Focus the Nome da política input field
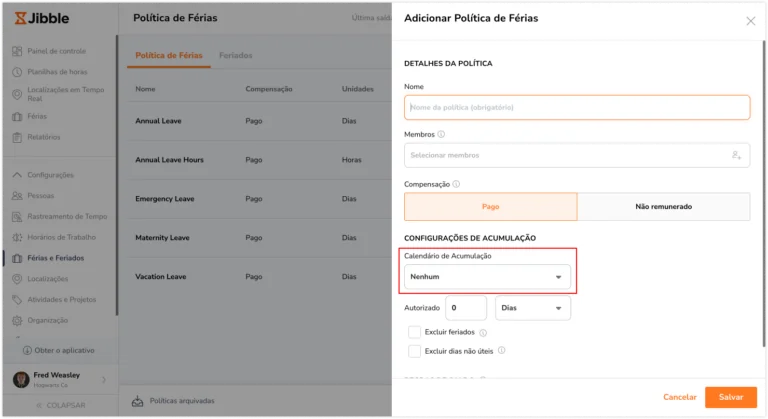Image resolution: width=768 pixels, height=419 pixels. point(577,107)
